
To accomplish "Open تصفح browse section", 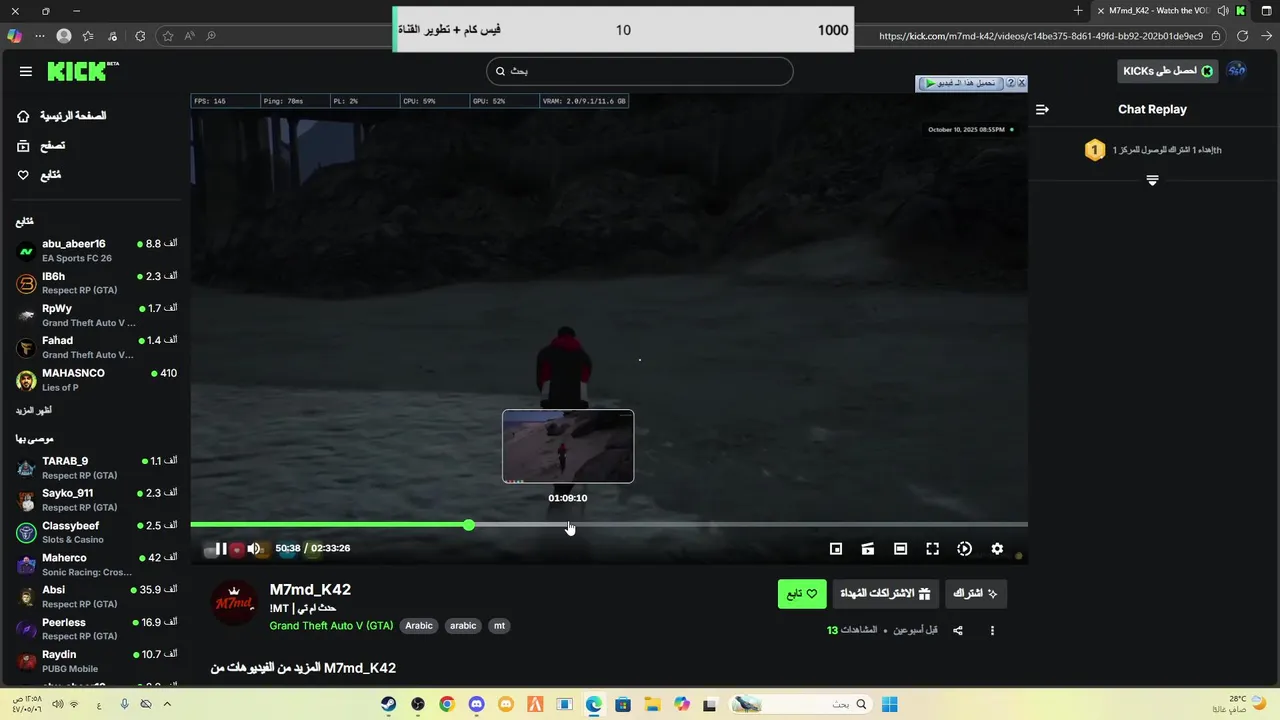I will coord(41,145).
